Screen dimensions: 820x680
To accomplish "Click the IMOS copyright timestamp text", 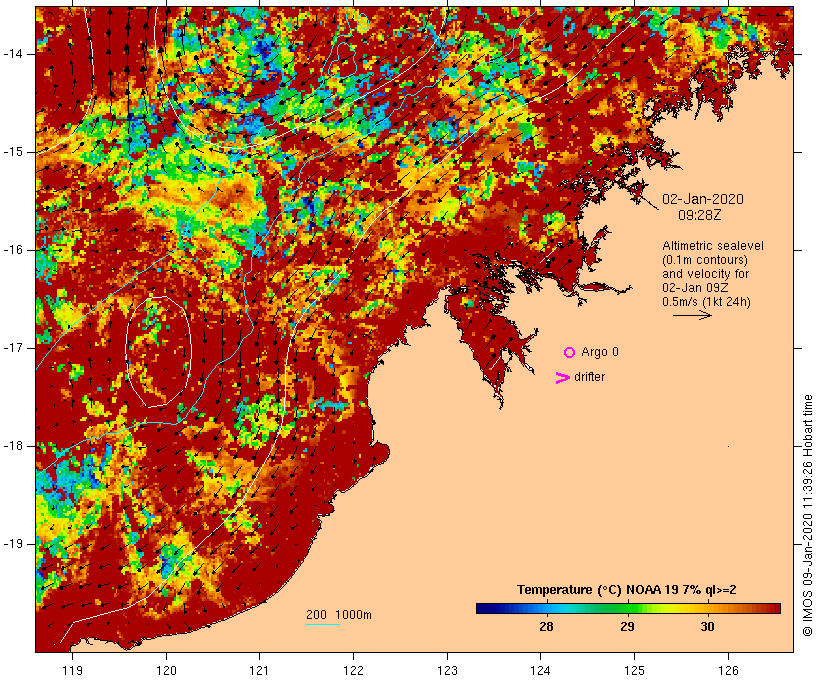I will tap(807, 515).
